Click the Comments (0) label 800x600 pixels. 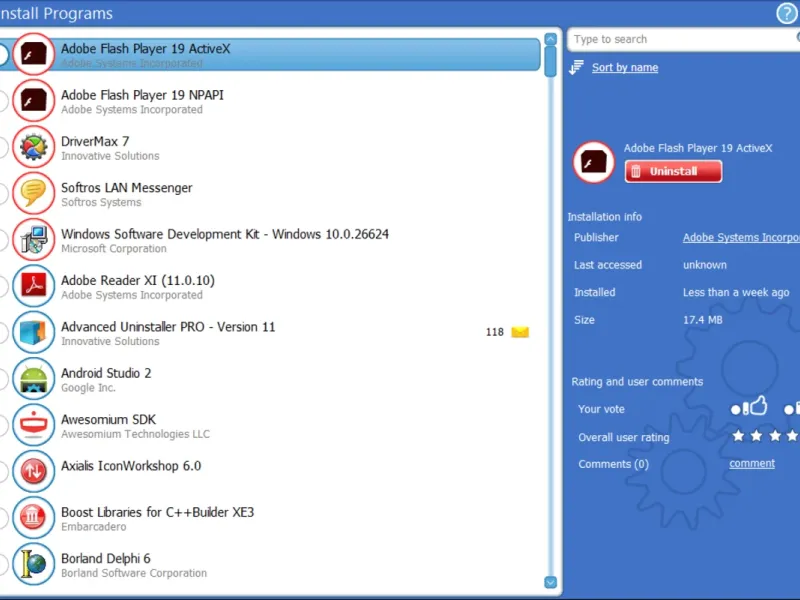click(613, 464)
